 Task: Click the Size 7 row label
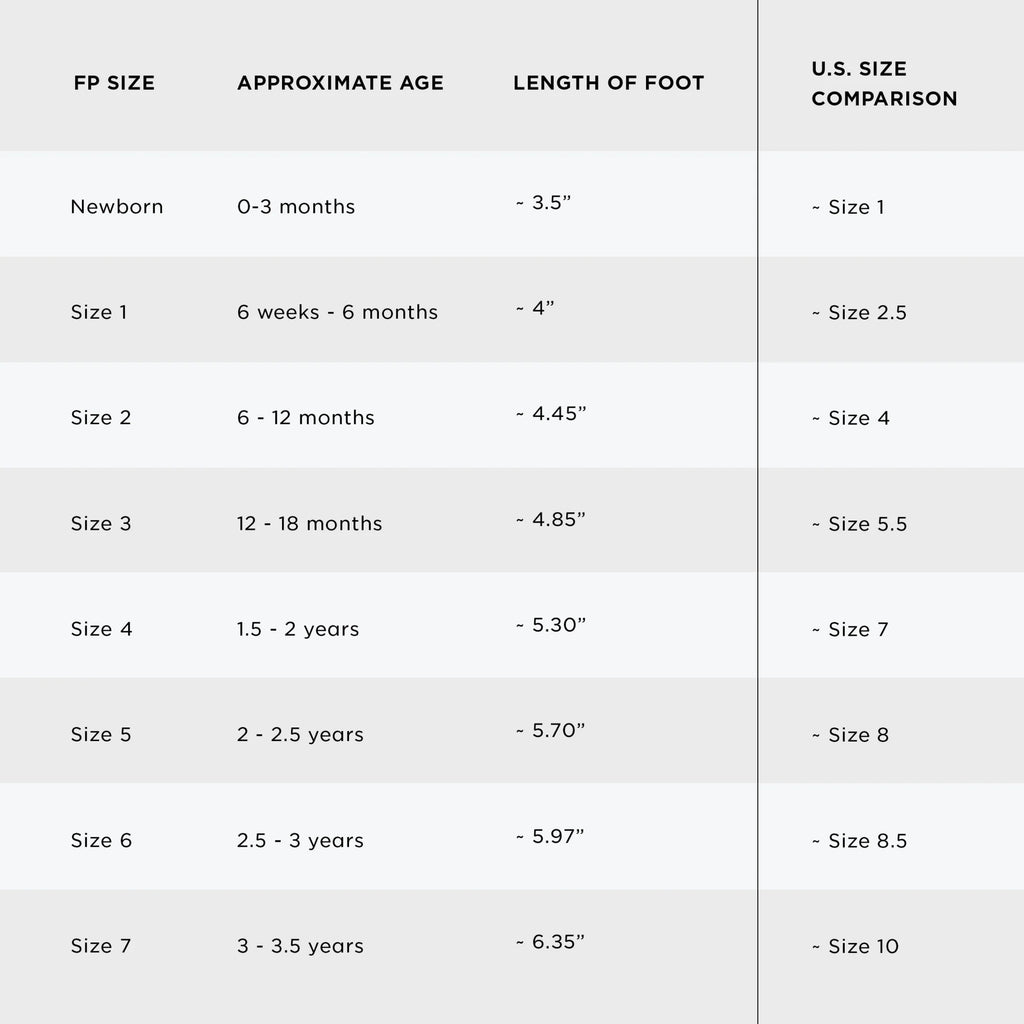[x=101, y=946]
